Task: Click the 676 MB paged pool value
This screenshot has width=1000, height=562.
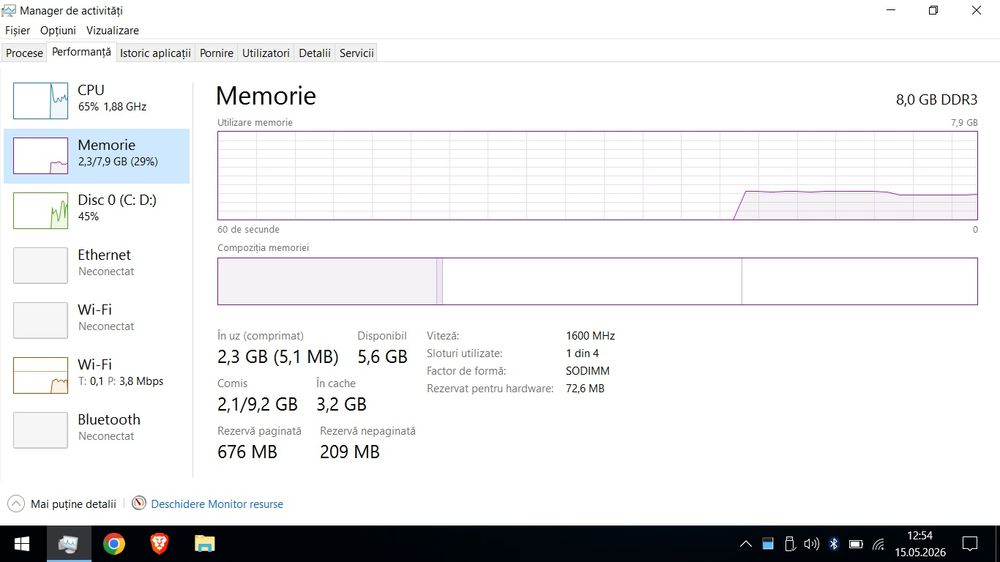Action: click(x=247, y=452)
